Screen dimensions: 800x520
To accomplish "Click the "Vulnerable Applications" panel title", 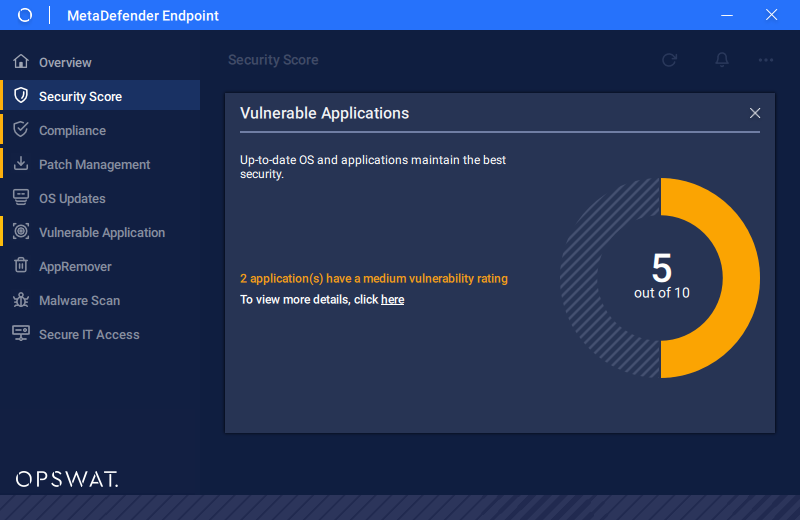I will (324, 113).
